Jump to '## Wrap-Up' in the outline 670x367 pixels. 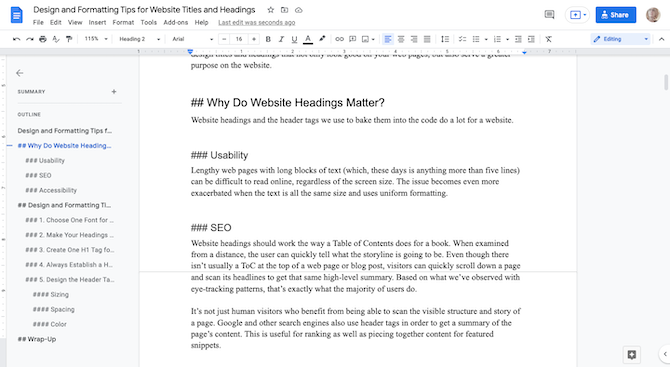click(37, 339)
